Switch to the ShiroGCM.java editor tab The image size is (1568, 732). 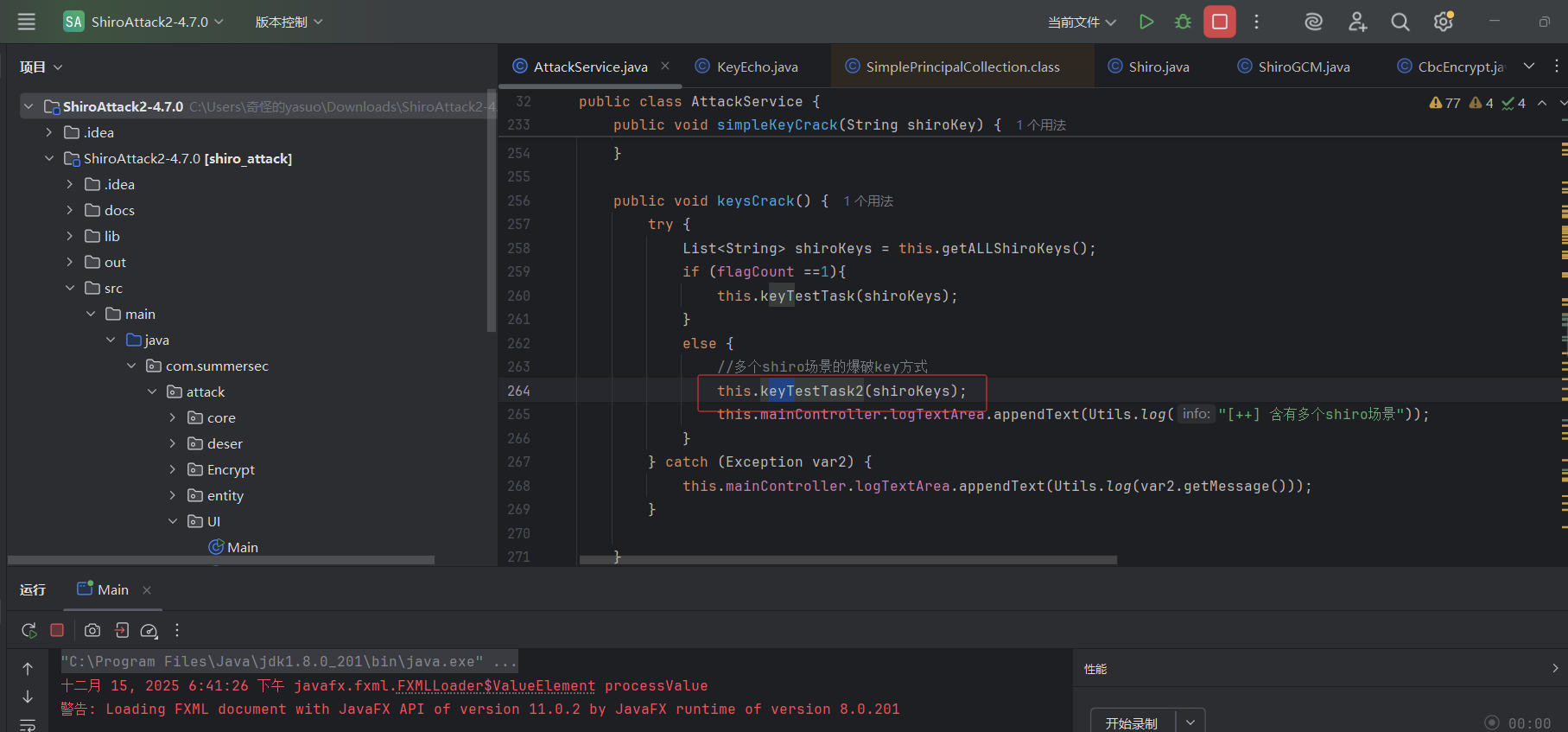pos(1303,67)
